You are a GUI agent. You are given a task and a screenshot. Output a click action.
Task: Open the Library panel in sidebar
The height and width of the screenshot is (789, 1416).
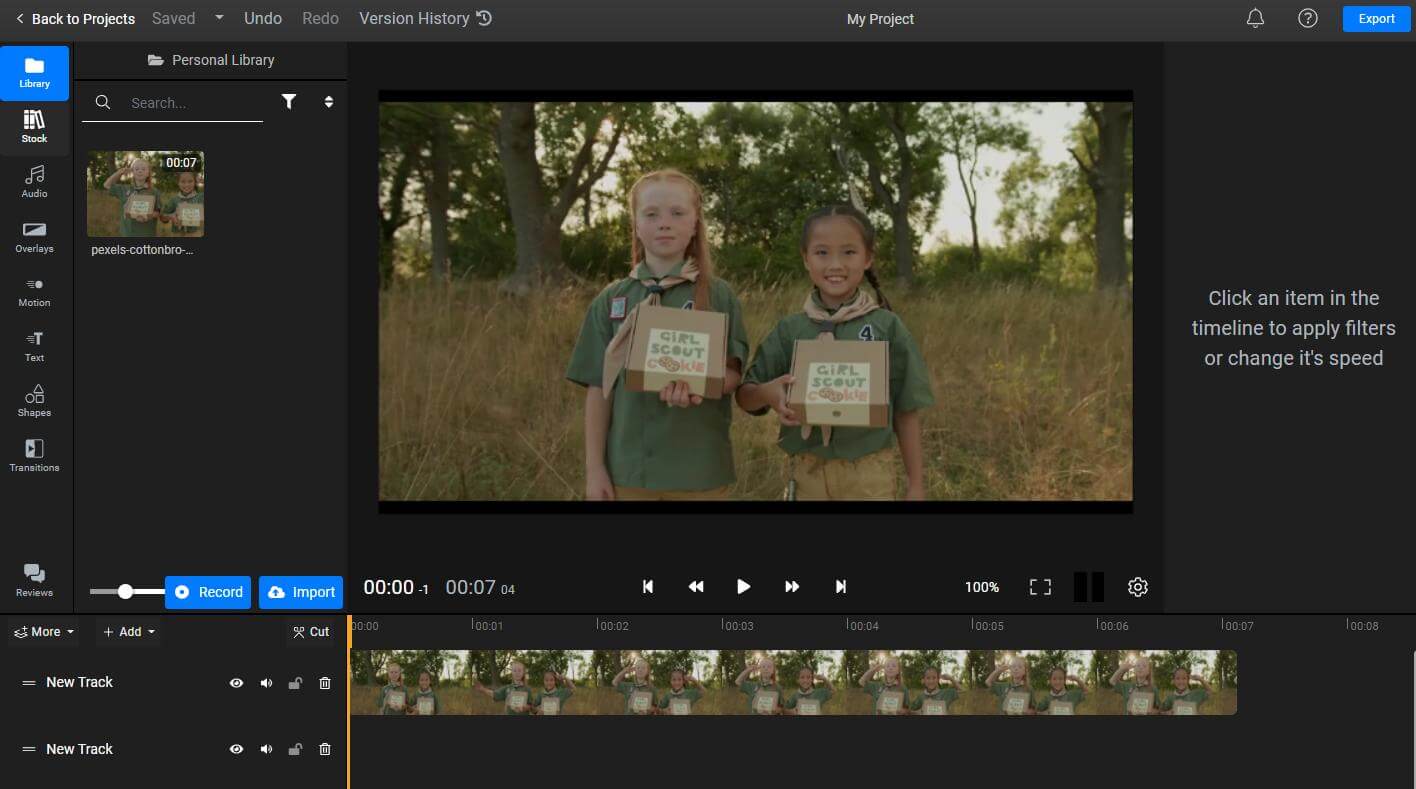34,73
